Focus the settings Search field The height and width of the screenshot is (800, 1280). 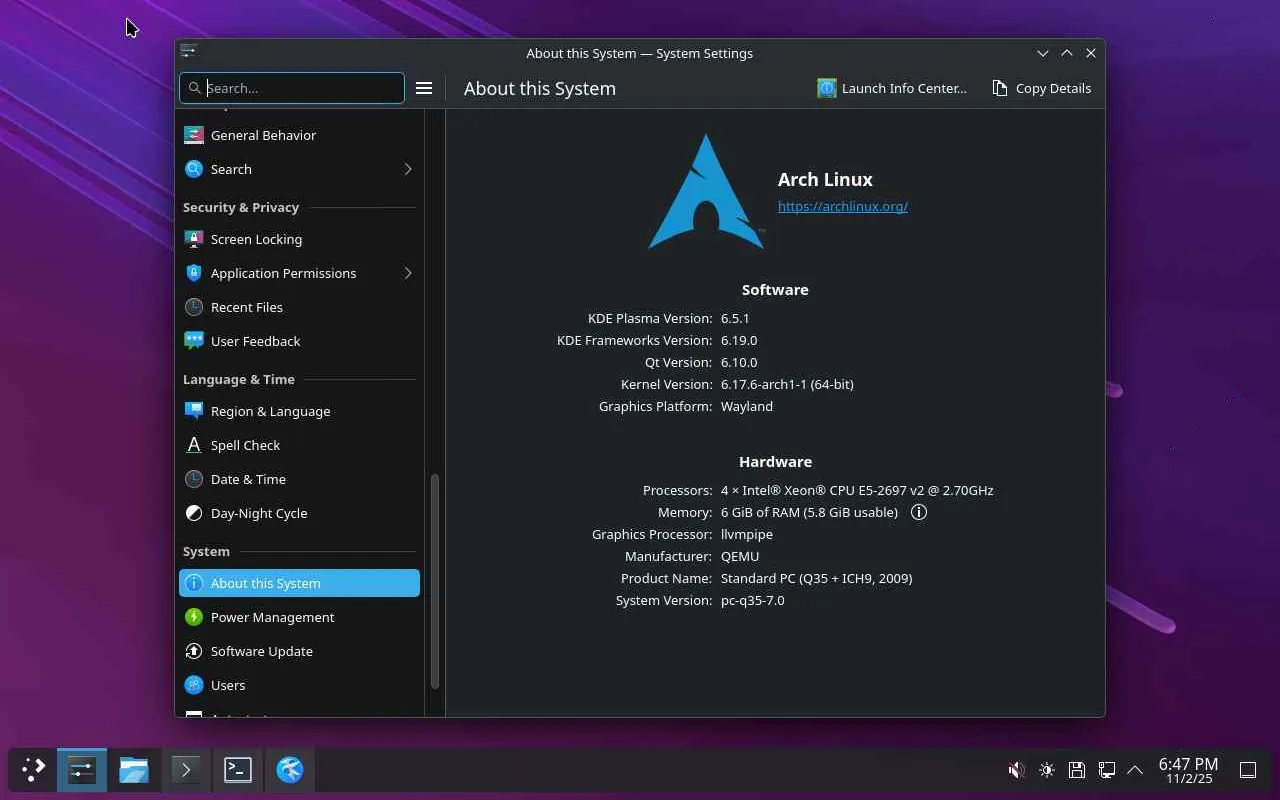[x=292, y=88]
